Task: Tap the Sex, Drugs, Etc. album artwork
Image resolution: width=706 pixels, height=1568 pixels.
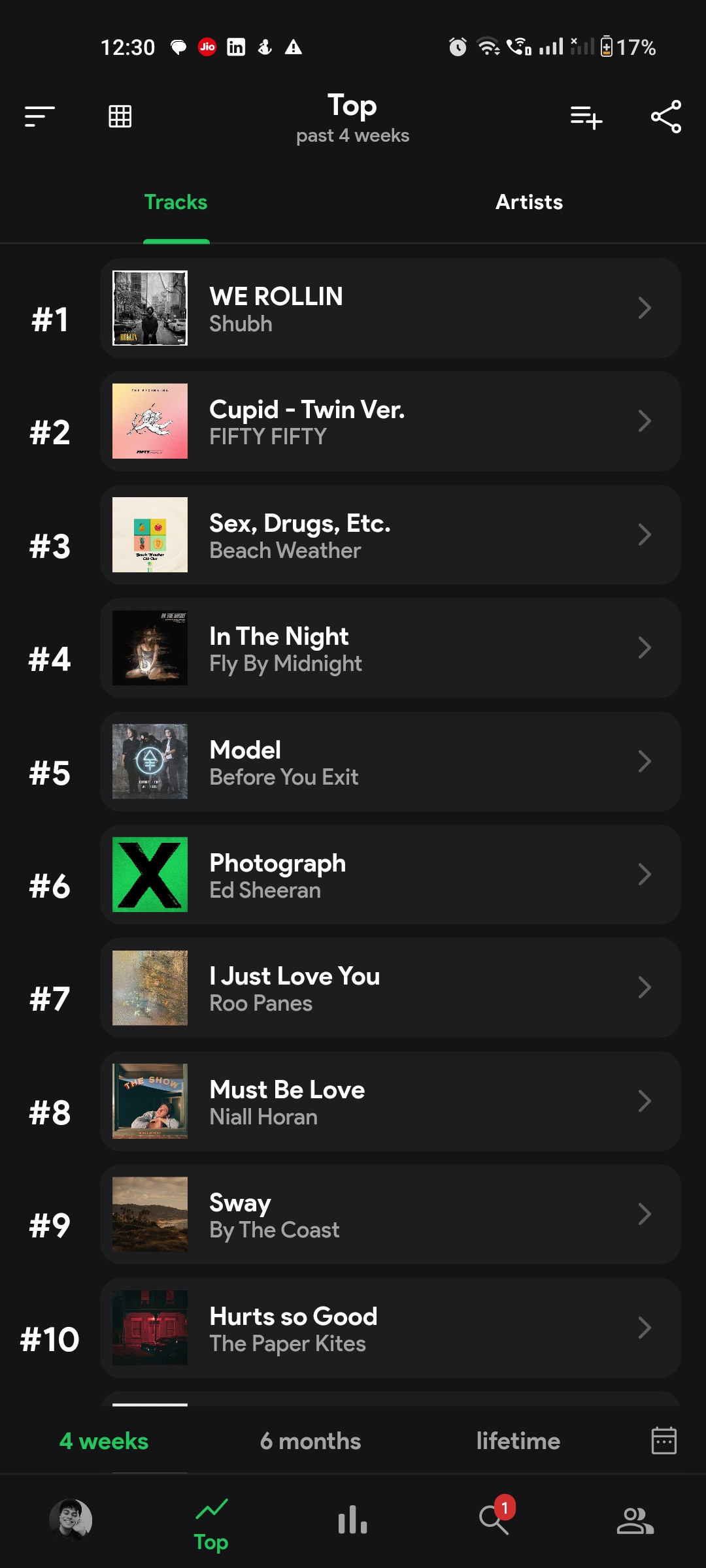Action: [150, 534]
